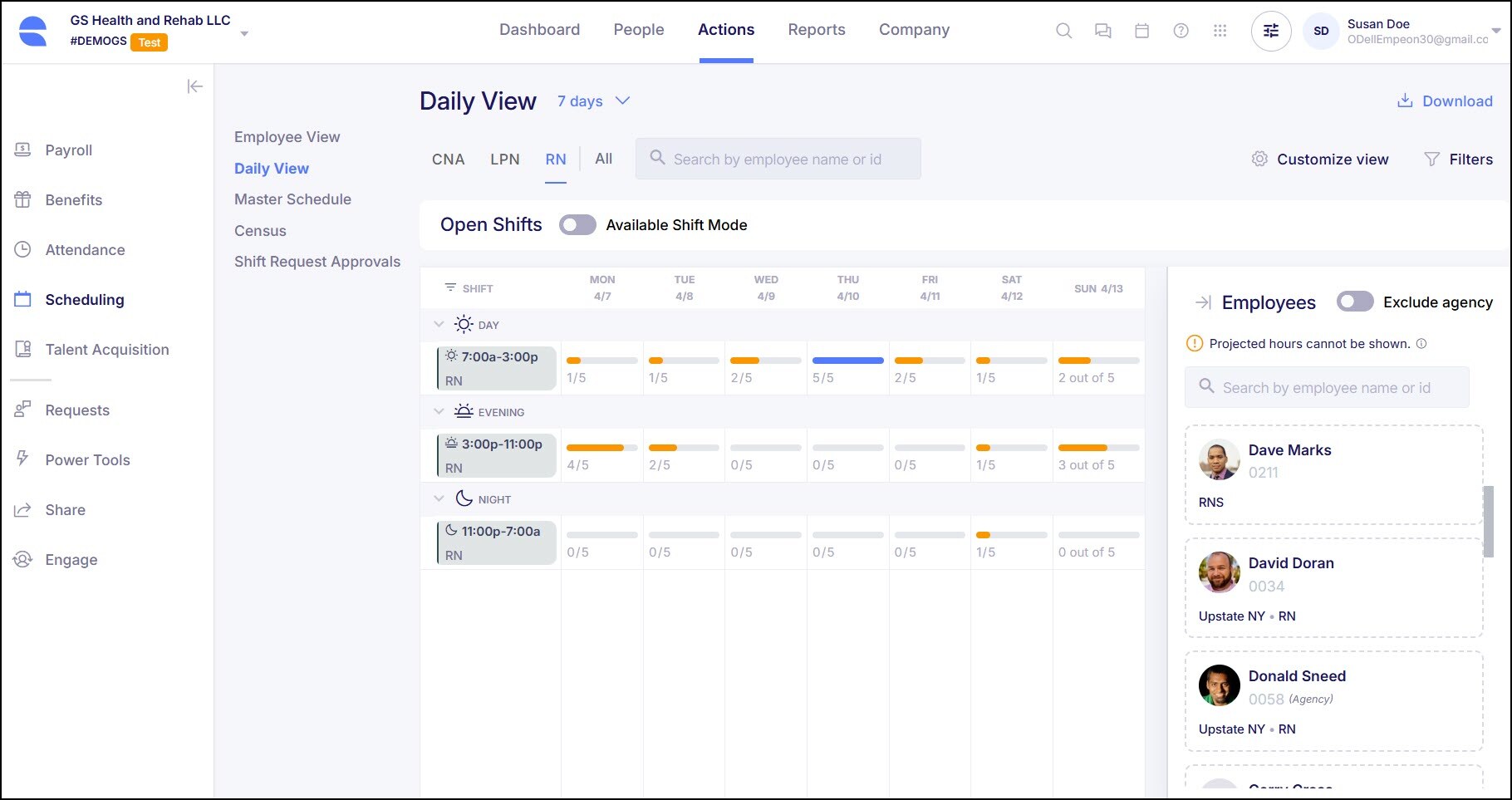The height and width of the screenshot is (800, 1512).
Task: Open the Filters funnel icon
Action: (x=1433, y=159)
